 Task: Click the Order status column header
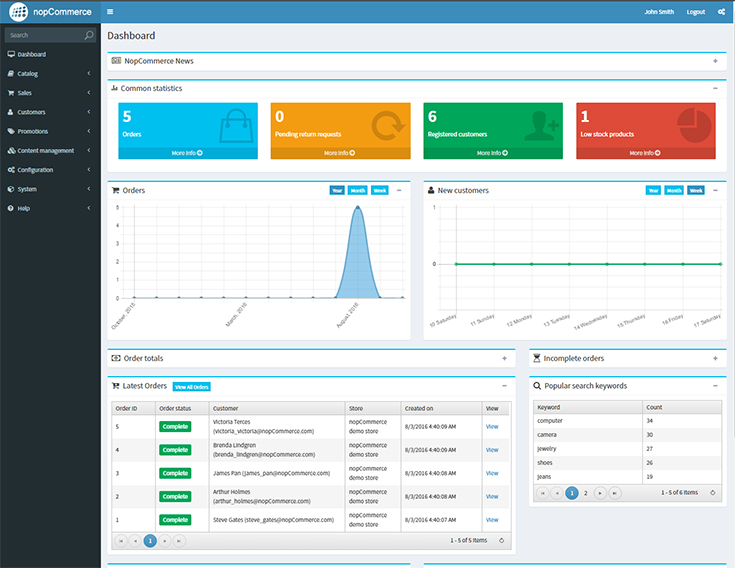tap(182, 408)
